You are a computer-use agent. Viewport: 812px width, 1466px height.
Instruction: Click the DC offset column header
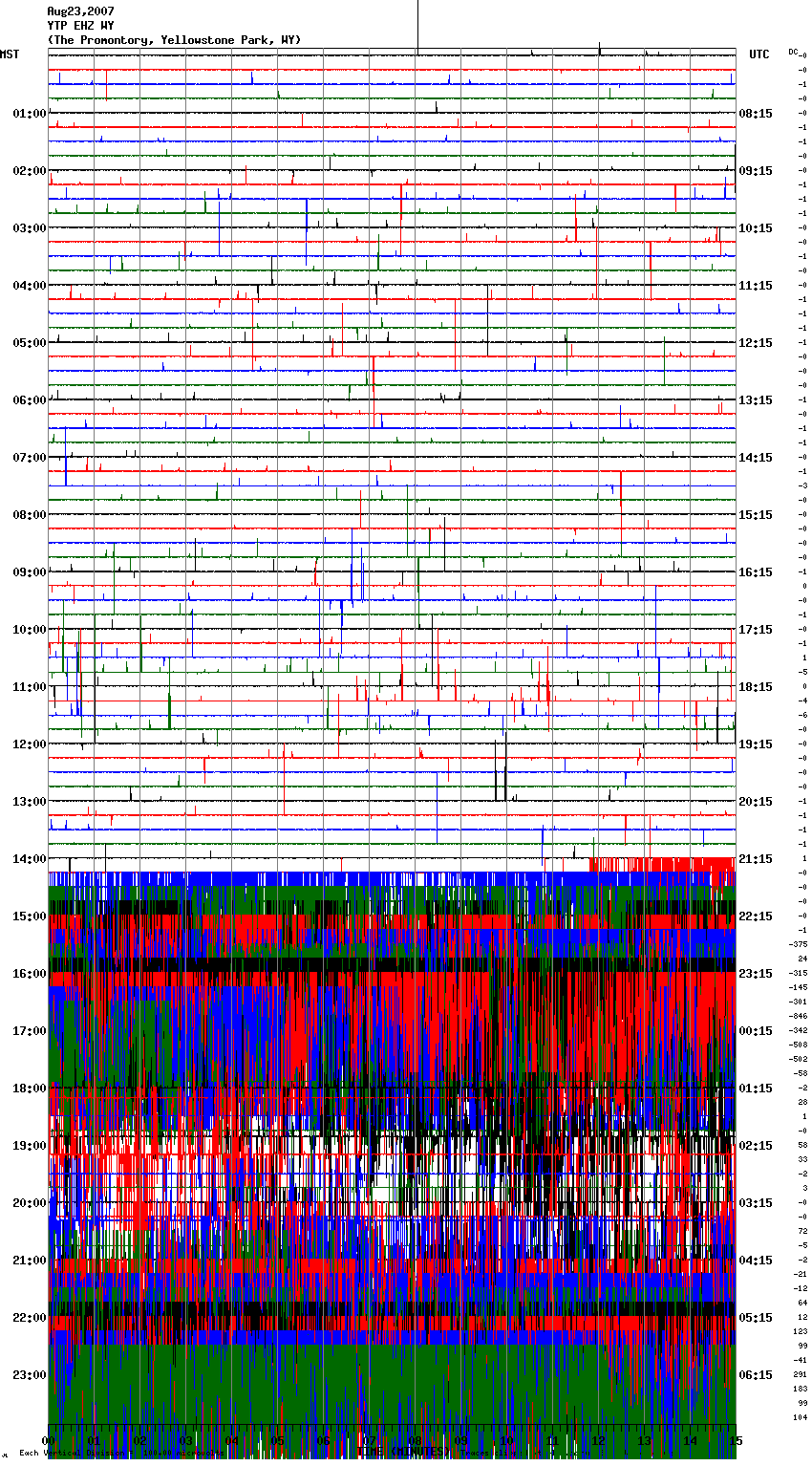793,52
